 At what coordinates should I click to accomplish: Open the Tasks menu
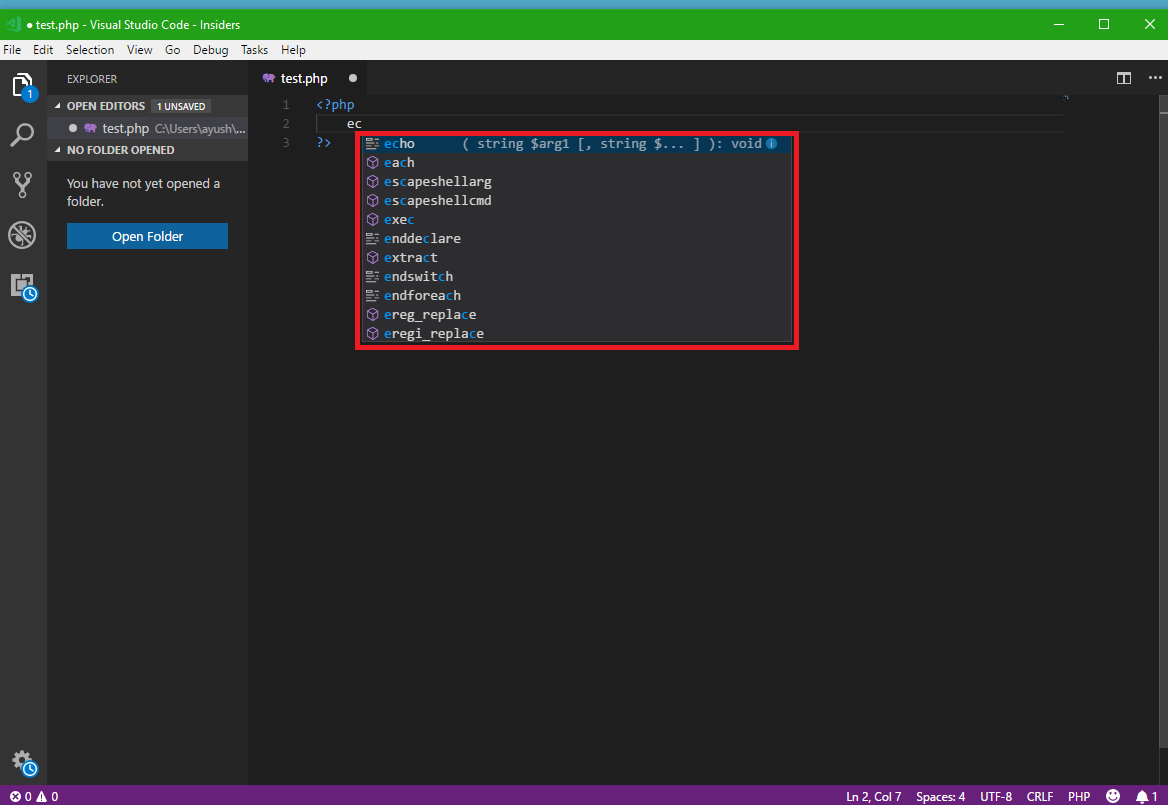pyautogui.click(x=254, y=49)
